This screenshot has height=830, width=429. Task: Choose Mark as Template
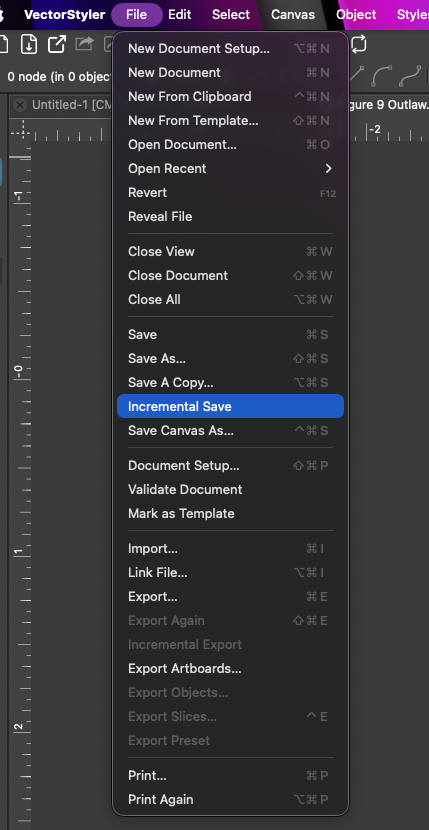pos(230,513)
